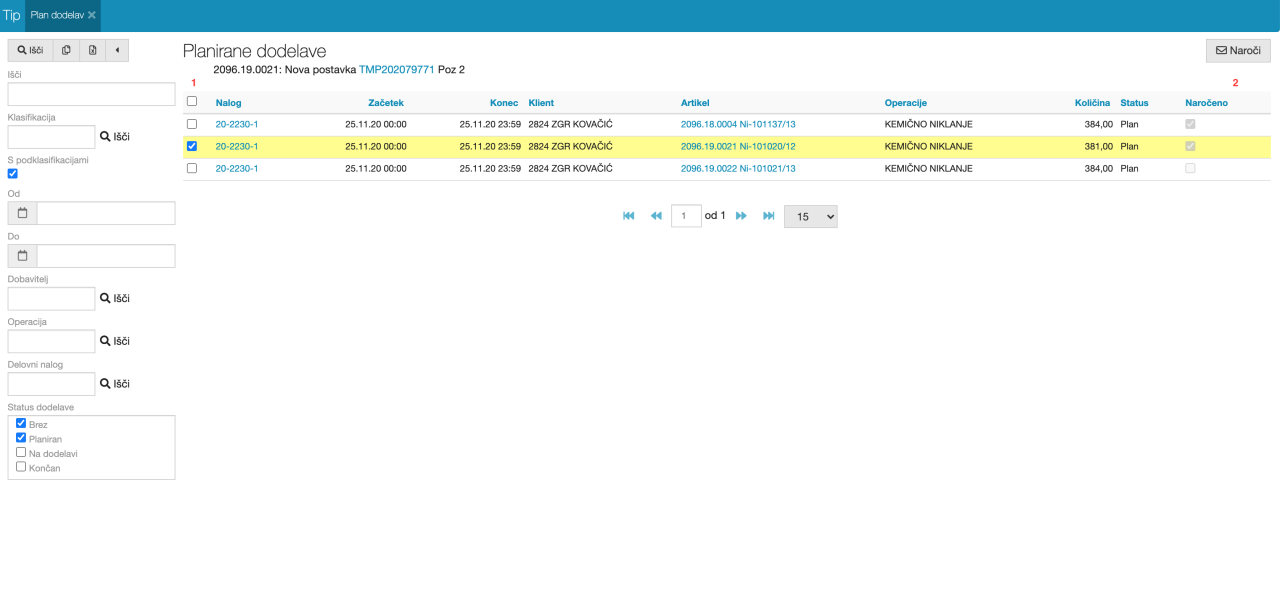Open the page size dropdown showing 15
Viewport: 1280px width, 595px height.
810,216
